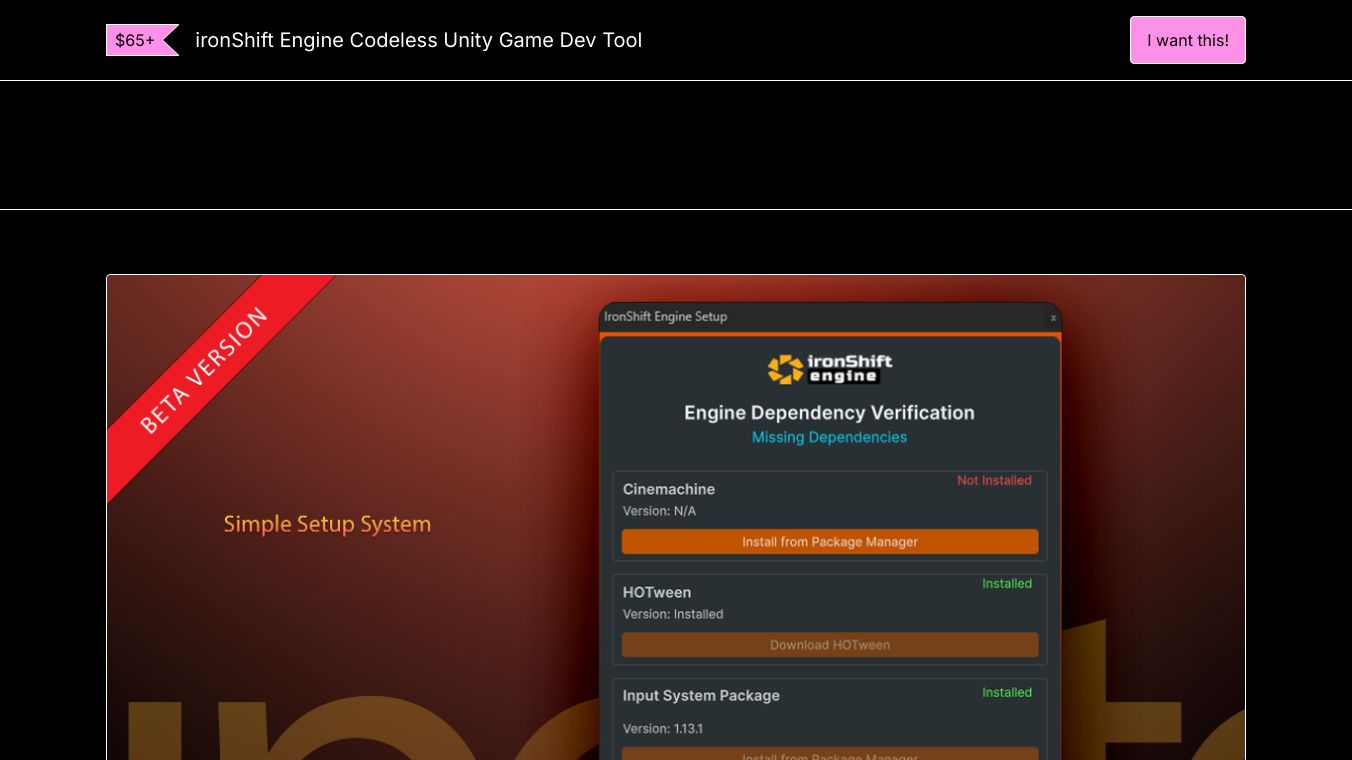This screenshot has height=760, width=1352.
Task: Click the $65+ price tag
Action: click(142, 40)
